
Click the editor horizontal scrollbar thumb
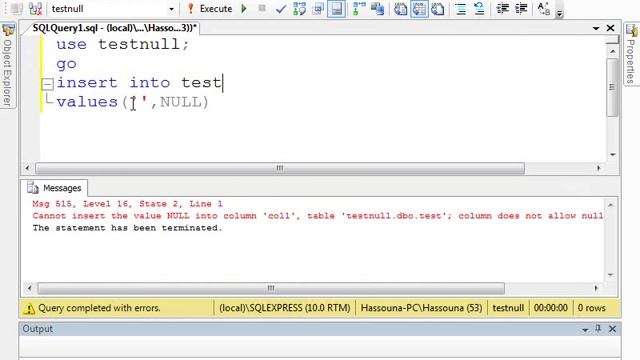[280, 168]
